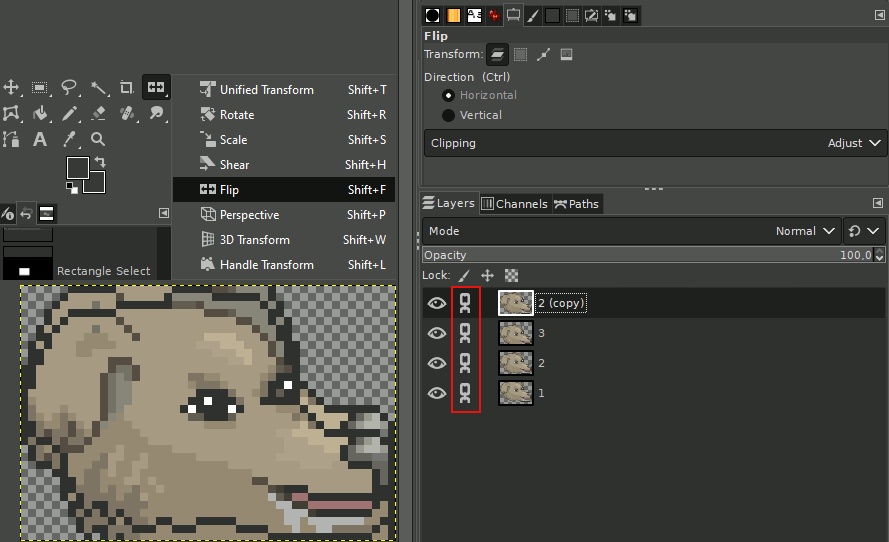889x542 pixels.
Task: Set Transform target to image
Action: click(x=566, y=54)
